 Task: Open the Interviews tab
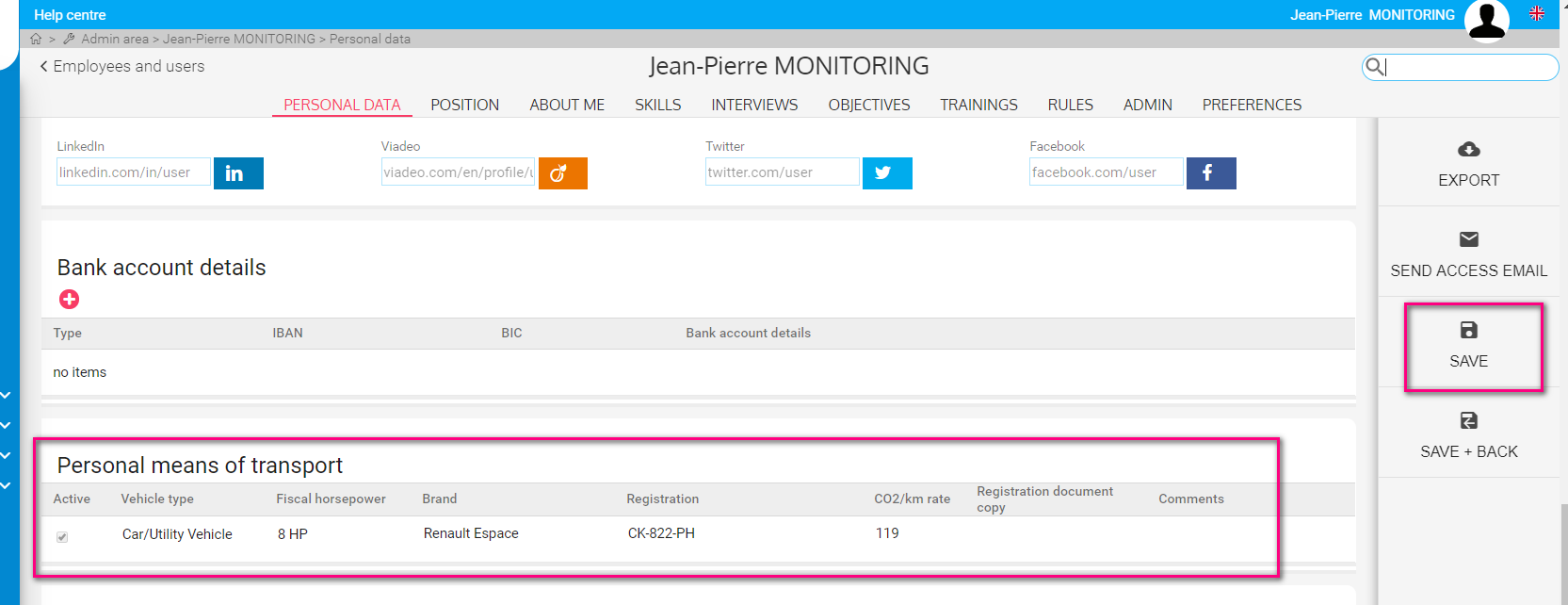(754, 105)
